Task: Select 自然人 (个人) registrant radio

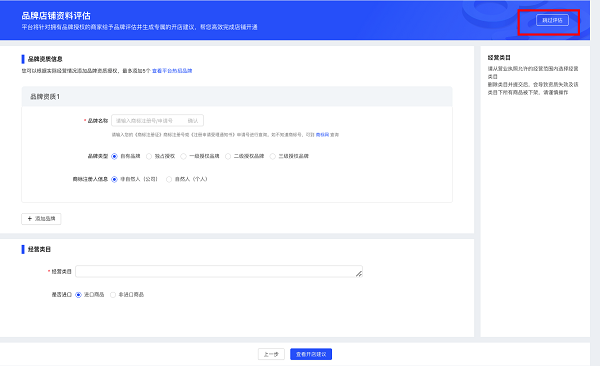Action: (169, 179)
